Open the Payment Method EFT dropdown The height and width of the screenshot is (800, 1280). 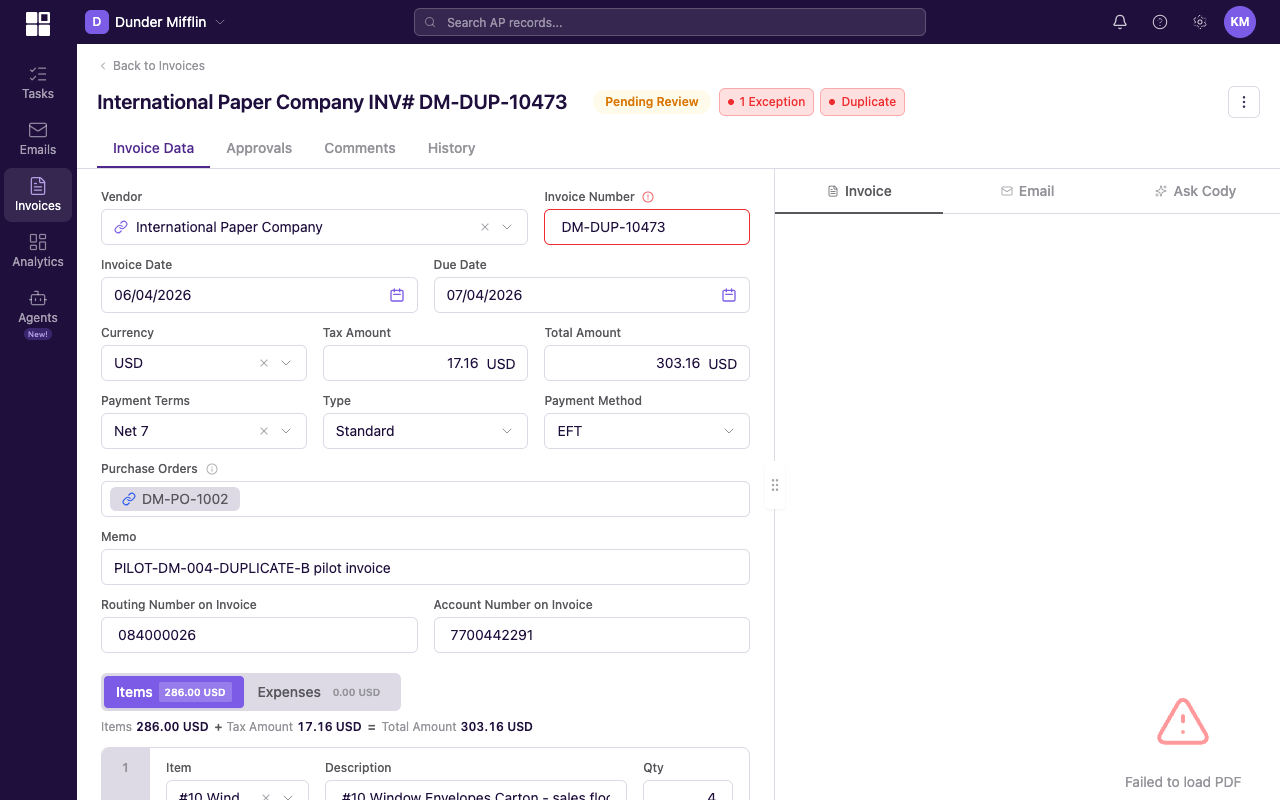click(x=647, y=431)
